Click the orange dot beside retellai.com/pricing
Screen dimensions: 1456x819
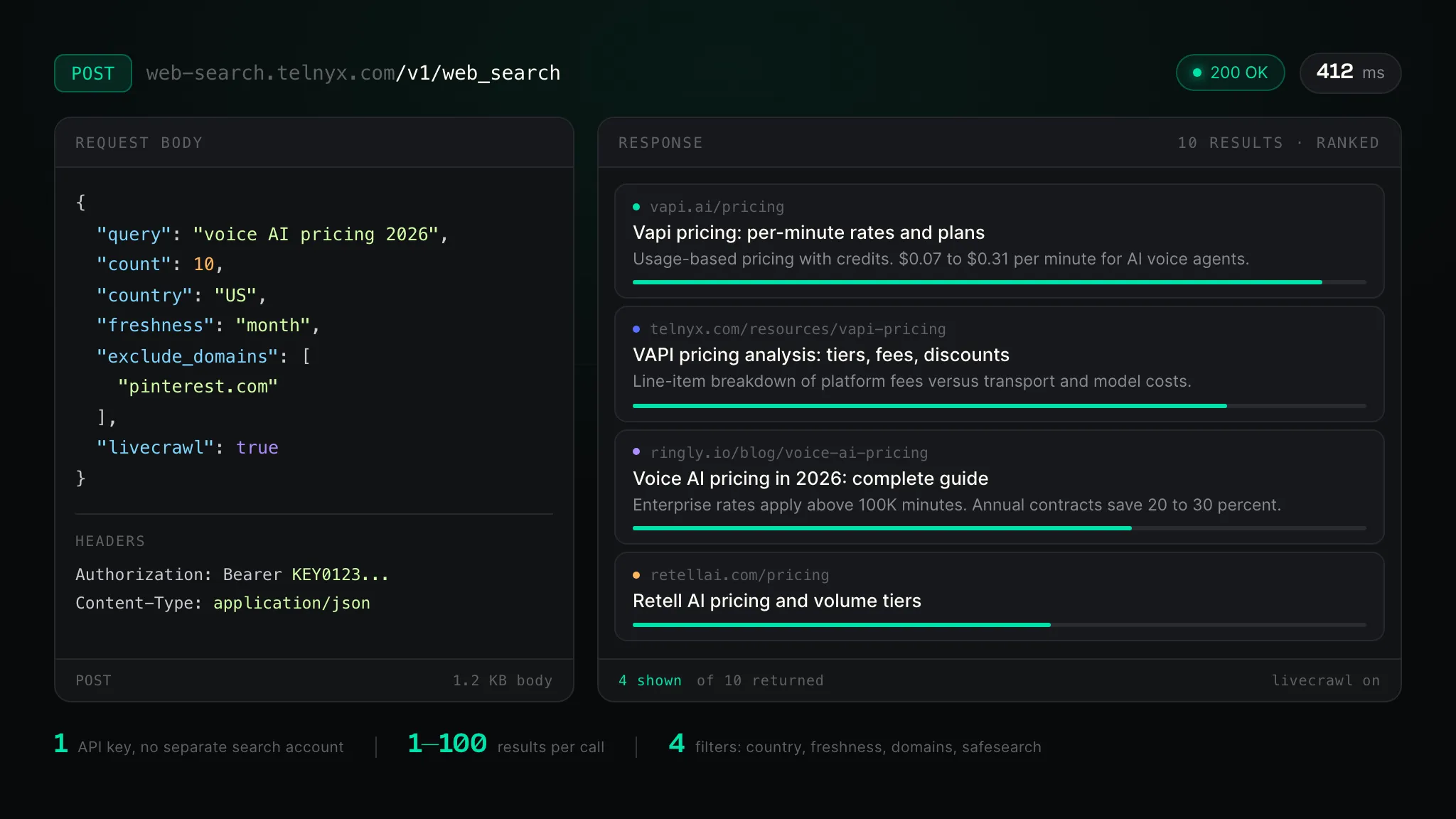[636, 575]
